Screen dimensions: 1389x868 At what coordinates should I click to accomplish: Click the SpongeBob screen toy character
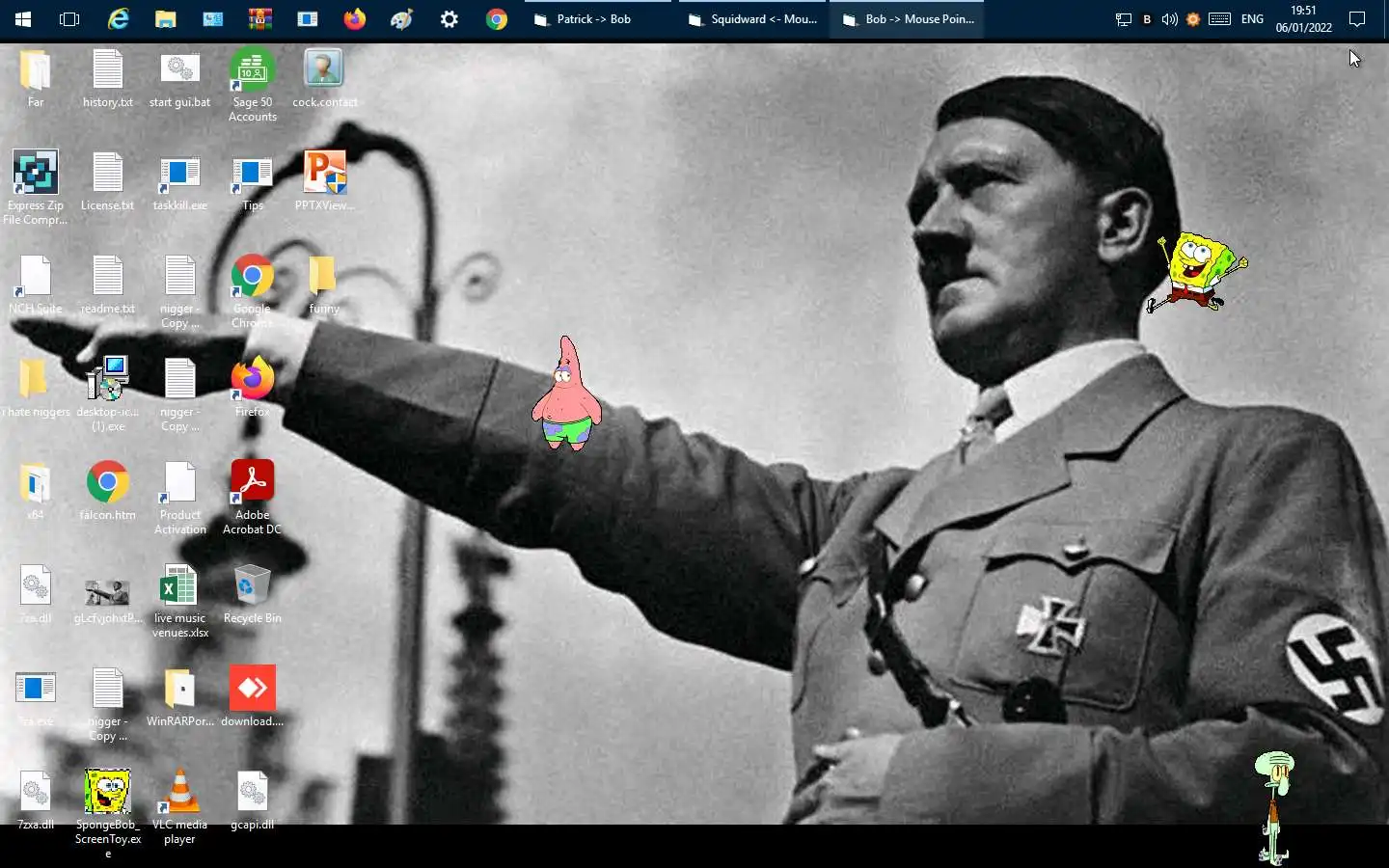tap(1197, 272)
